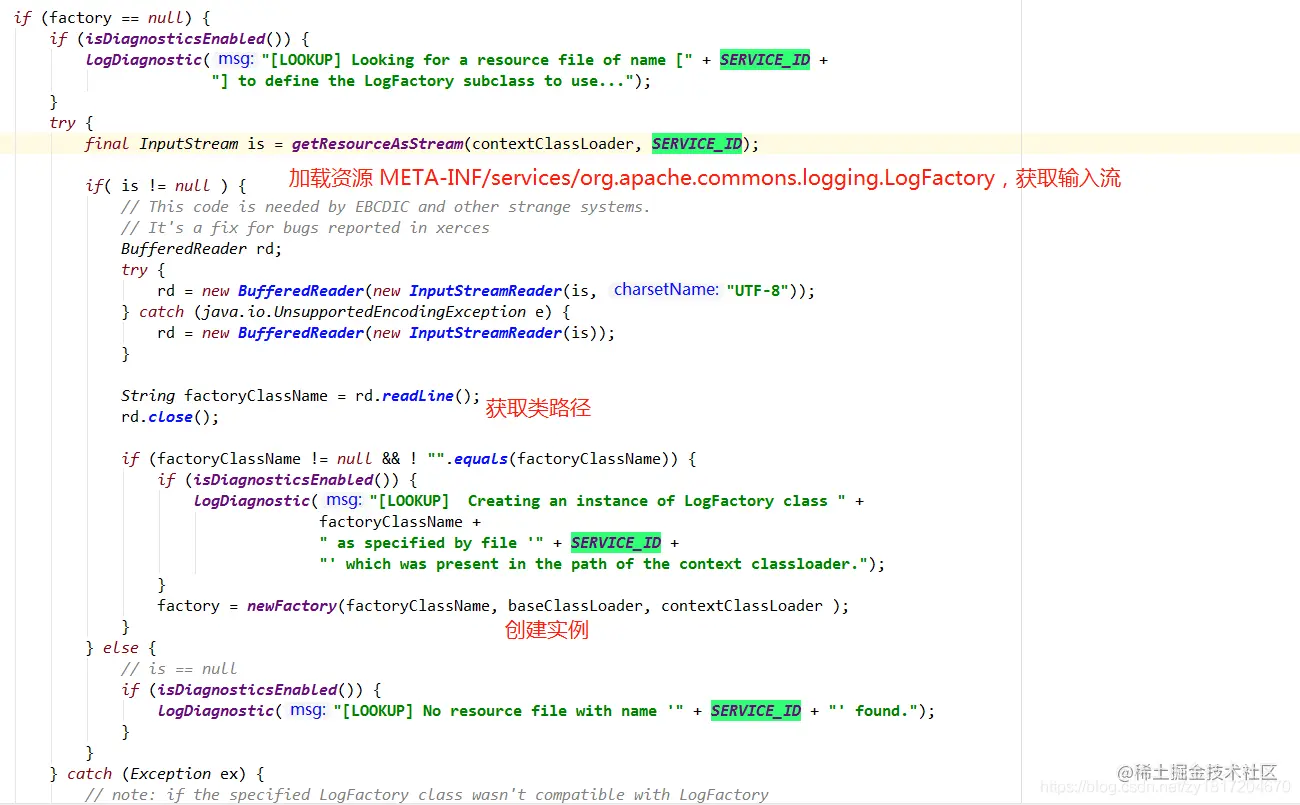Click the standalone 'factoryClassName +' line

[400, 522]
